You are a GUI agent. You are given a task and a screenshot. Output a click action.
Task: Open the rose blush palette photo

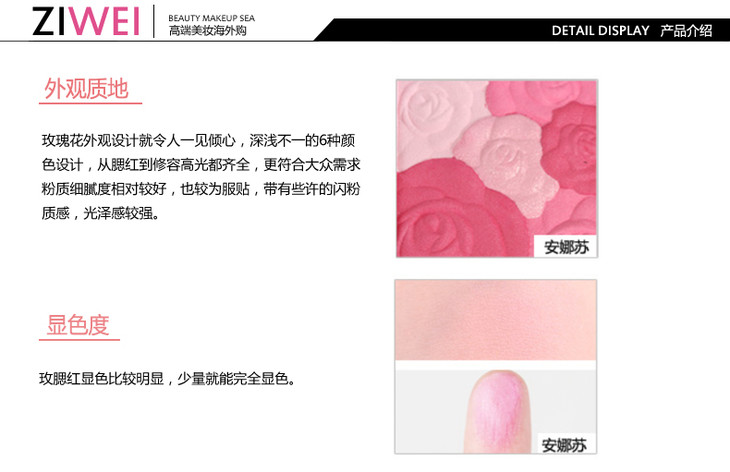(496, 168)
